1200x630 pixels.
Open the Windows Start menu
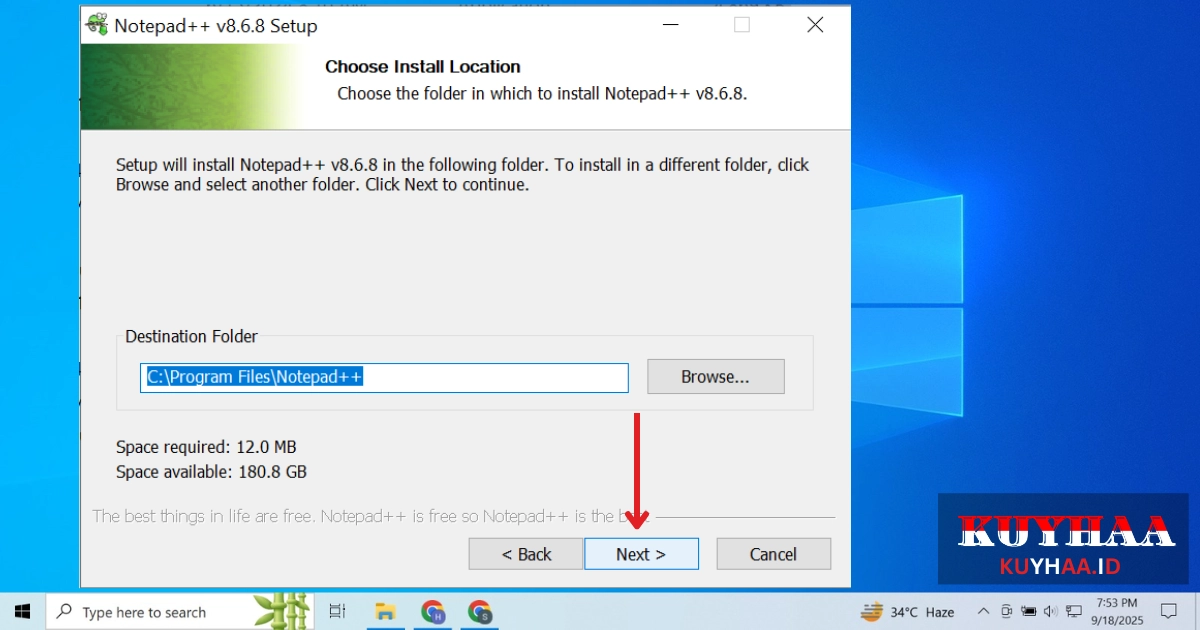point(22,611)
